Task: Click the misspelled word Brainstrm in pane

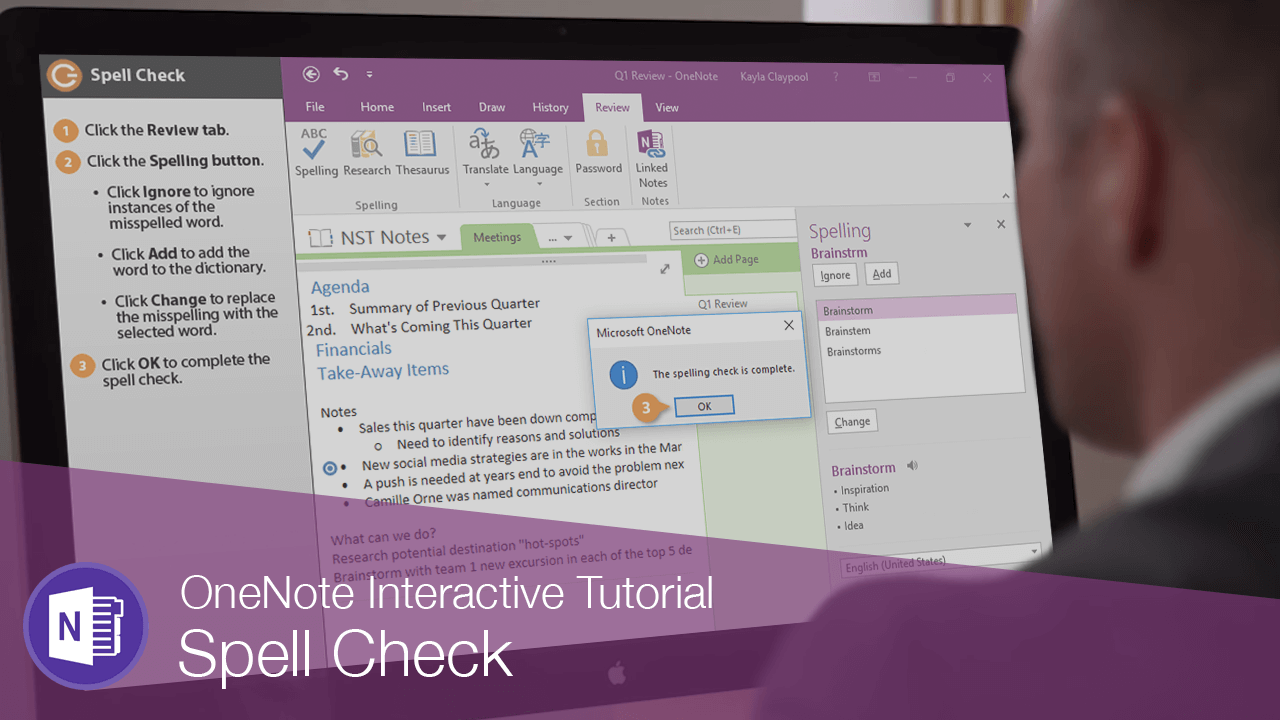Action: [839, 253]
